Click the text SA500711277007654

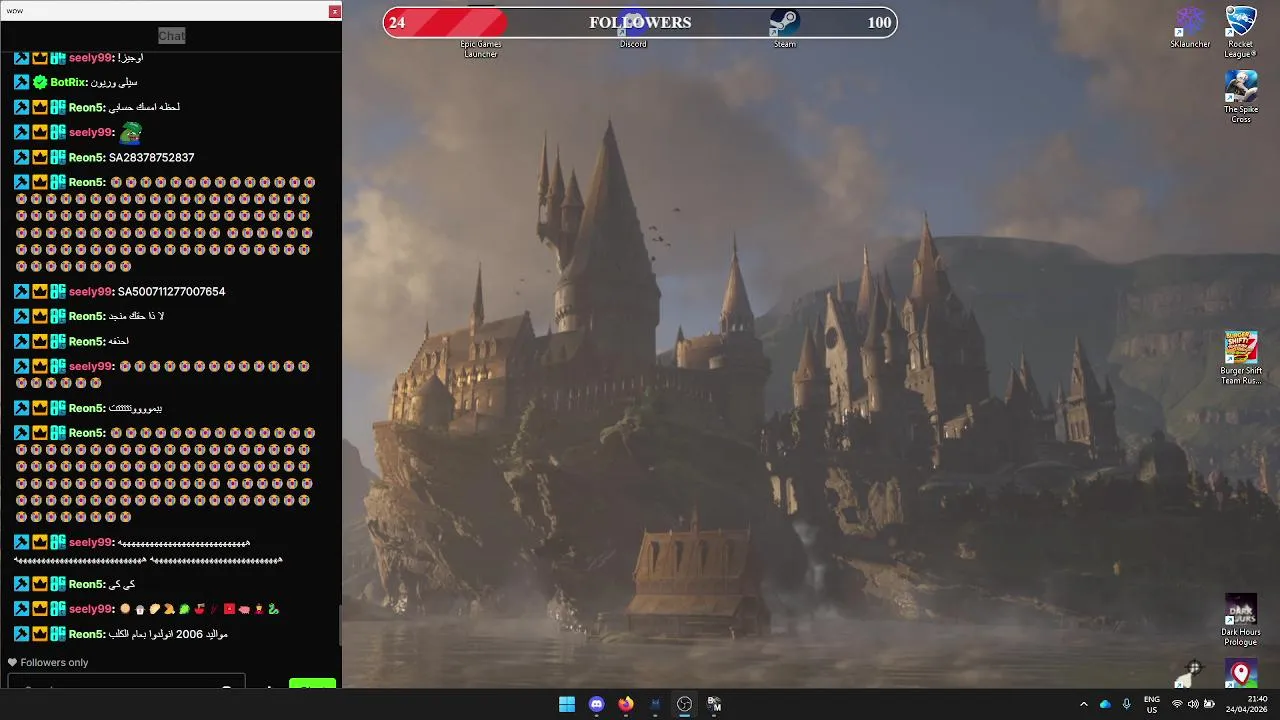pos(171,291)
